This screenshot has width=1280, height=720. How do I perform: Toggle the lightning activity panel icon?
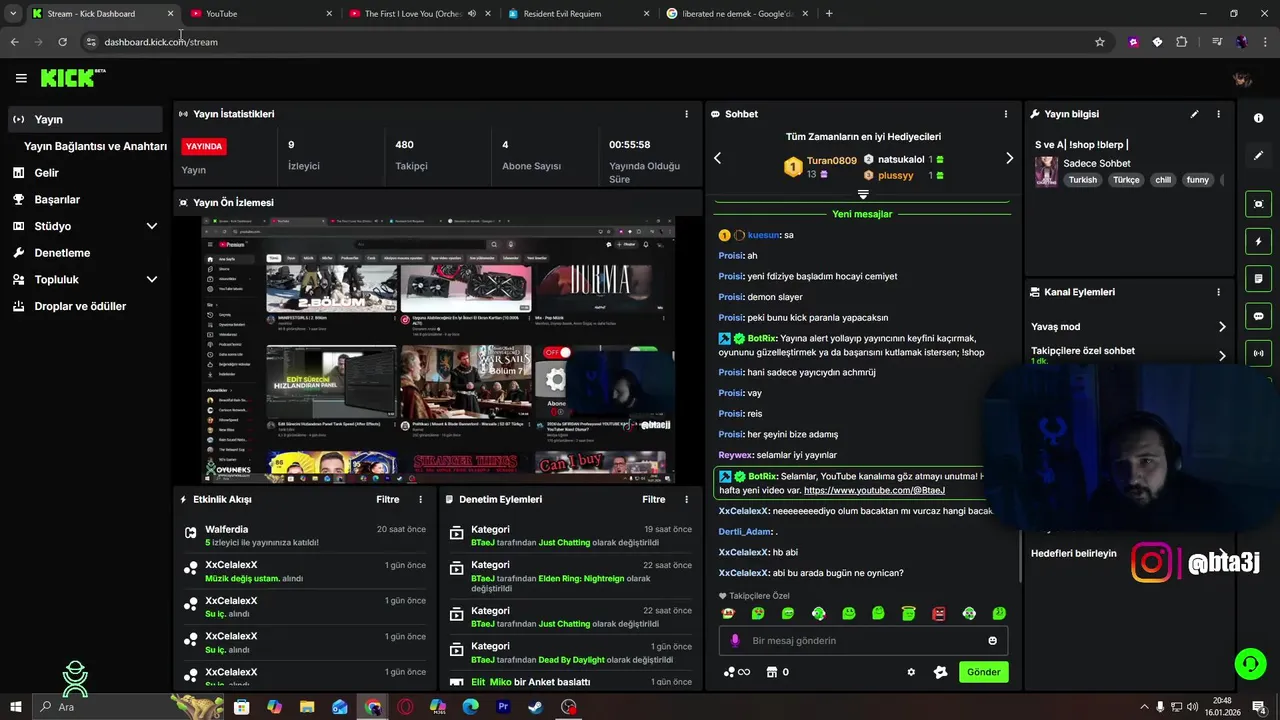(1258, 242)
